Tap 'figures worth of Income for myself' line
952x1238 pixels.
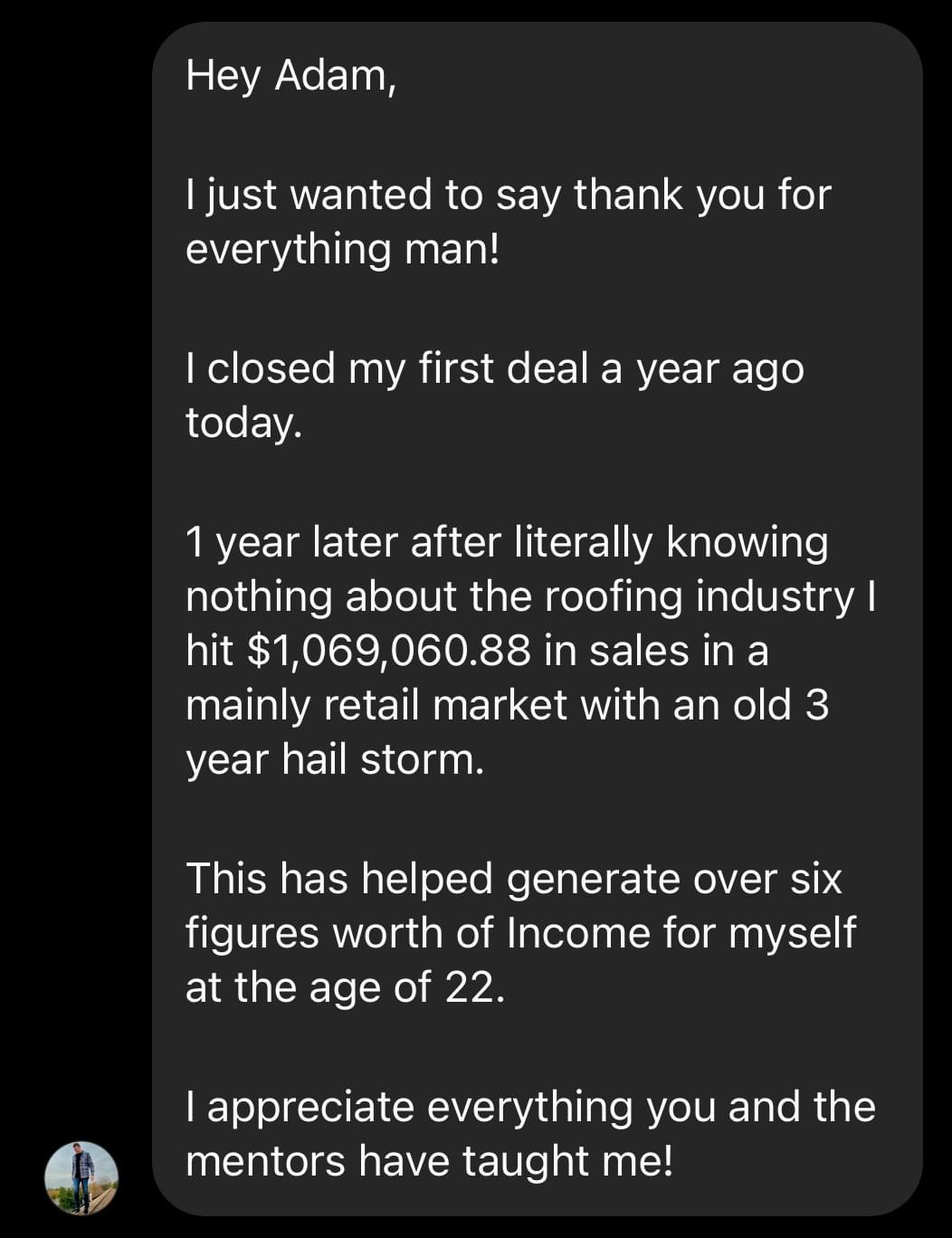(520, 933)
